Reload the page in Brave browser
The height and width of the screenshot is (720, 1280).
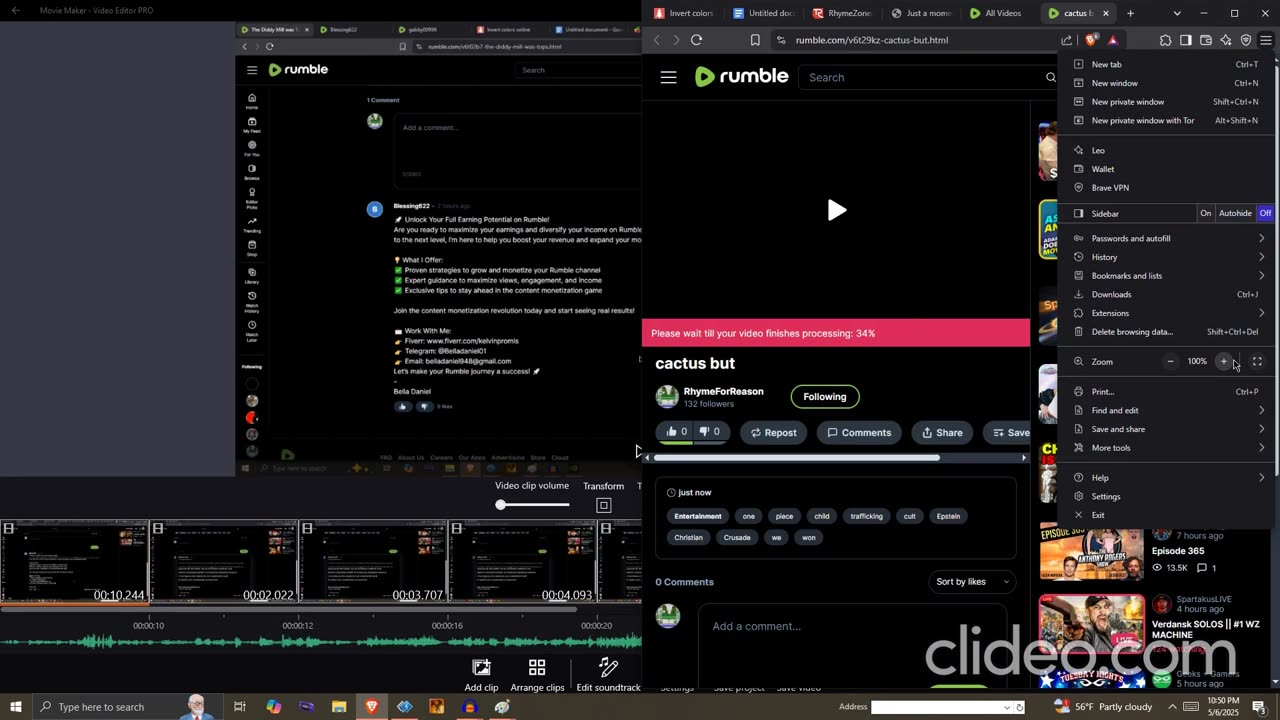tap(697, 40)
